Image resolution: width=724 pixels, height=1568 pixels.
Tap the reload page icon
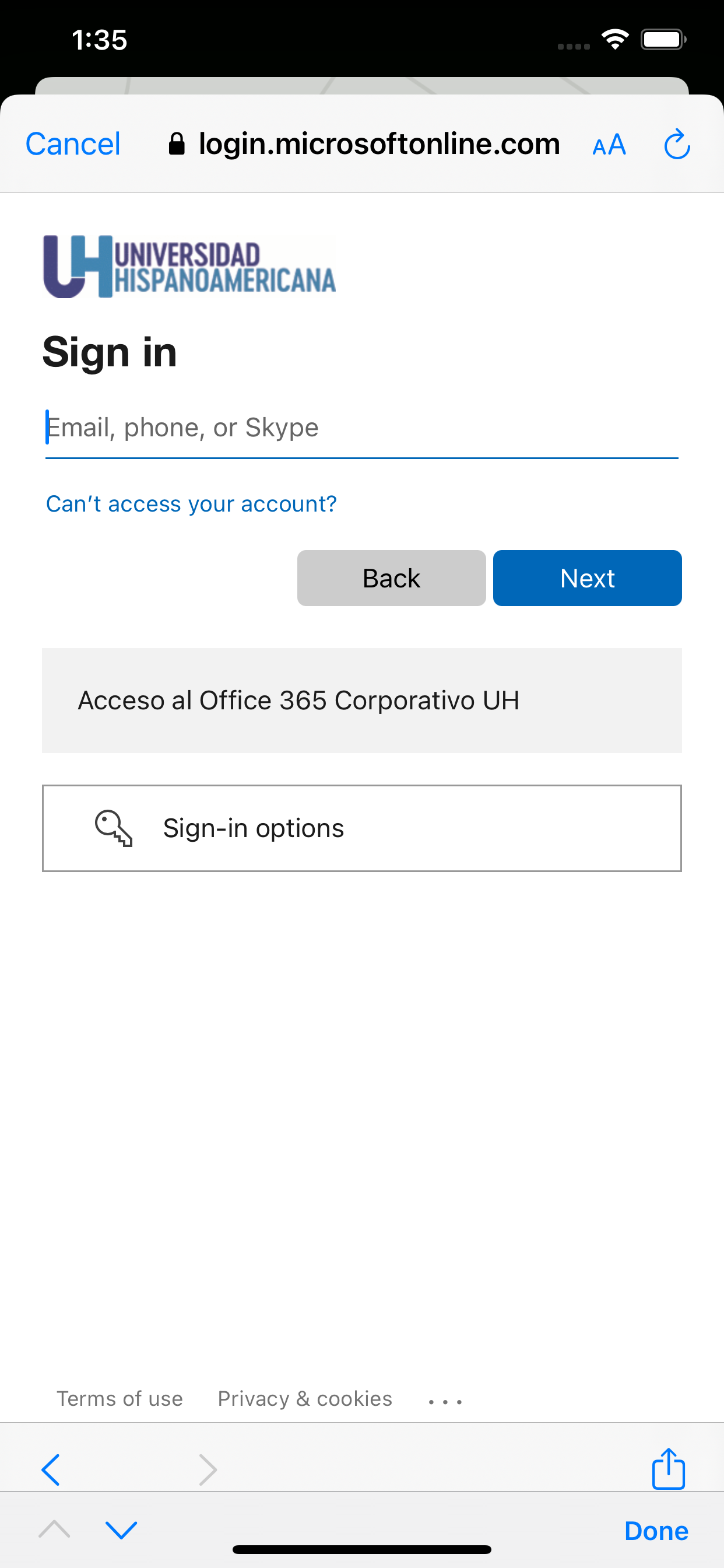click(677, 144)
